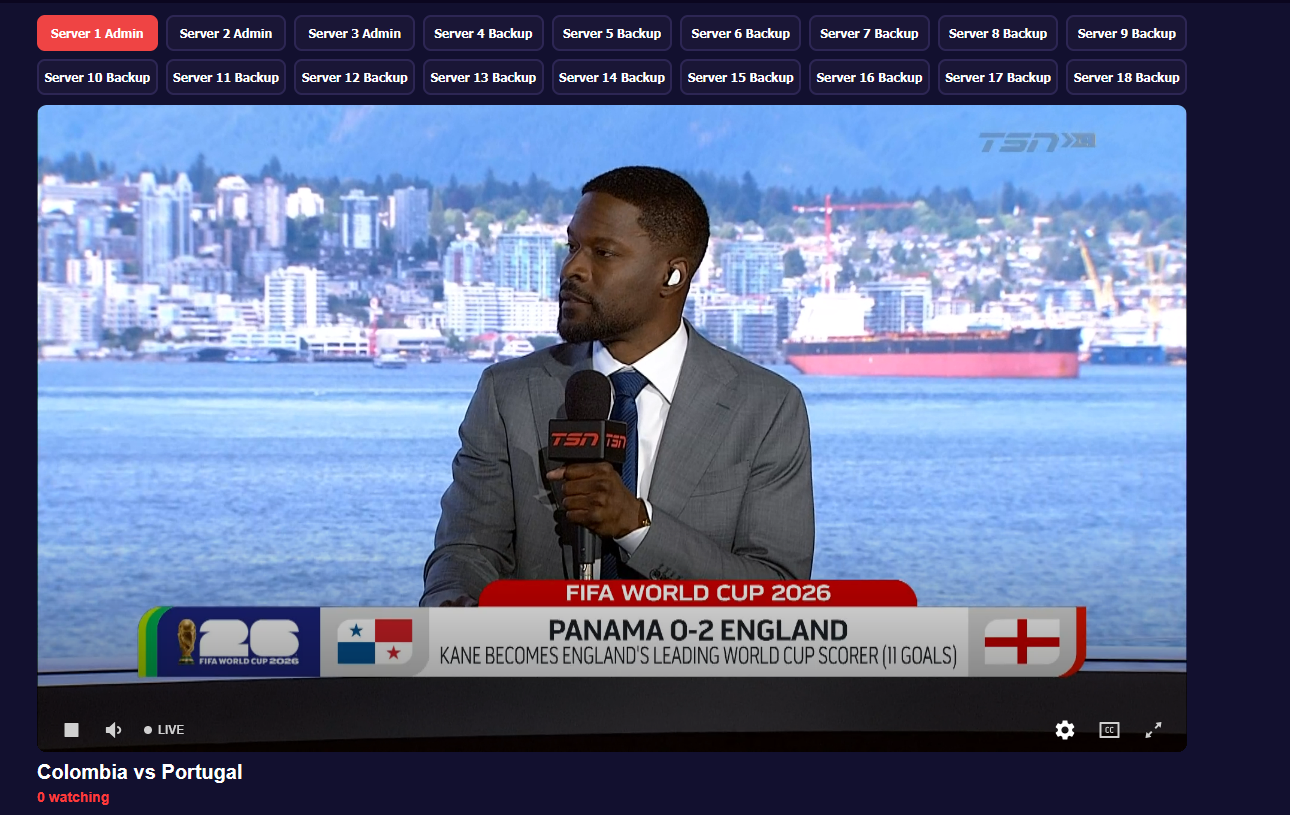Switch to Server 3 Admin
Screen dimensions: 1290x815
(x=355, y=33)
